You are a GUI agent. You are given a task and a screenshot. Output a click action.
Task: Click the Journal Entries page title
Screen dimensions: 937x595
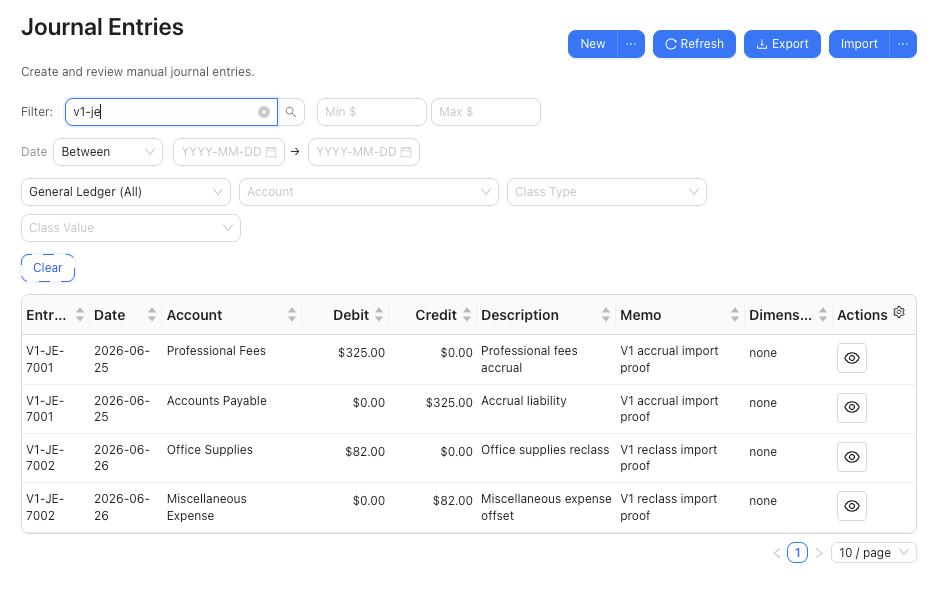(102, 27)
